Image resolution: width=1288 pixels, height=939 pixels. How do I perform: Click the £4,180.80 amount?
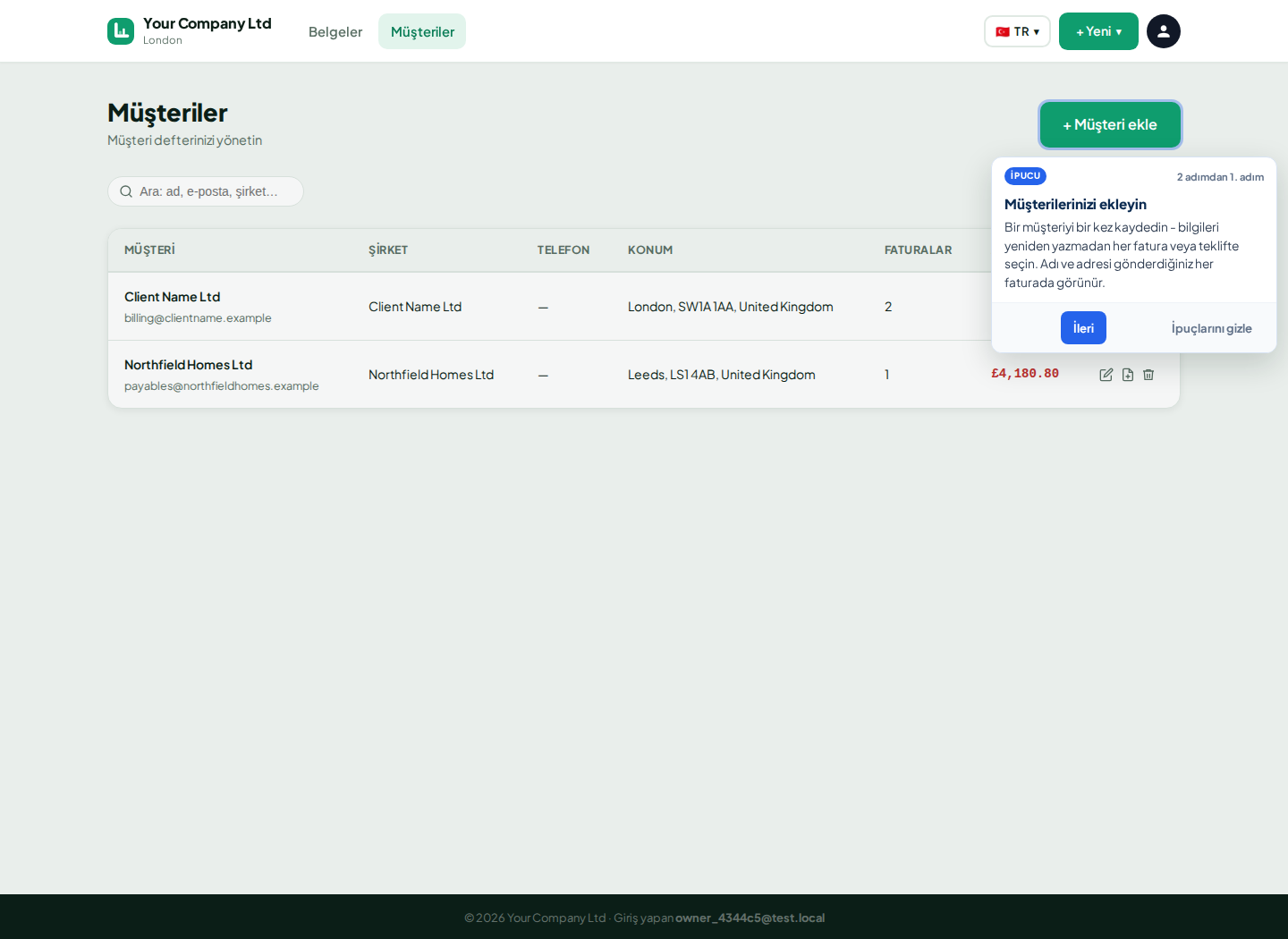pyautogui.click(x=1025, y=374)
